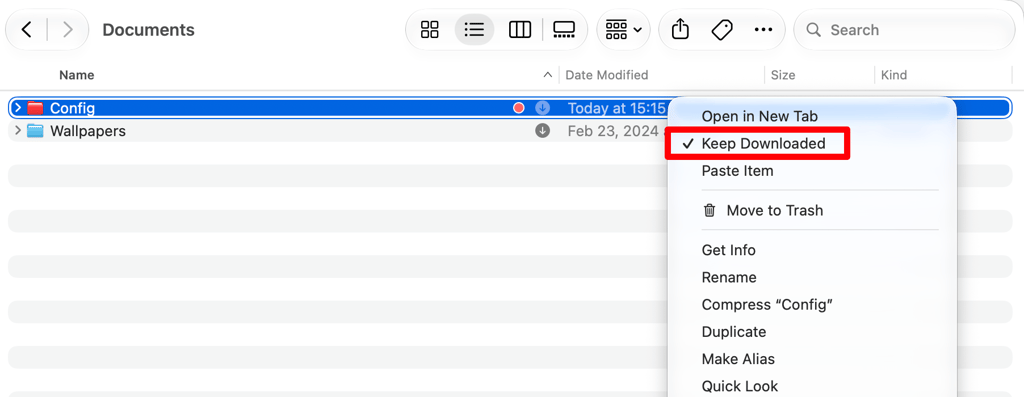Go back with the left chevron button

(26, 29)
